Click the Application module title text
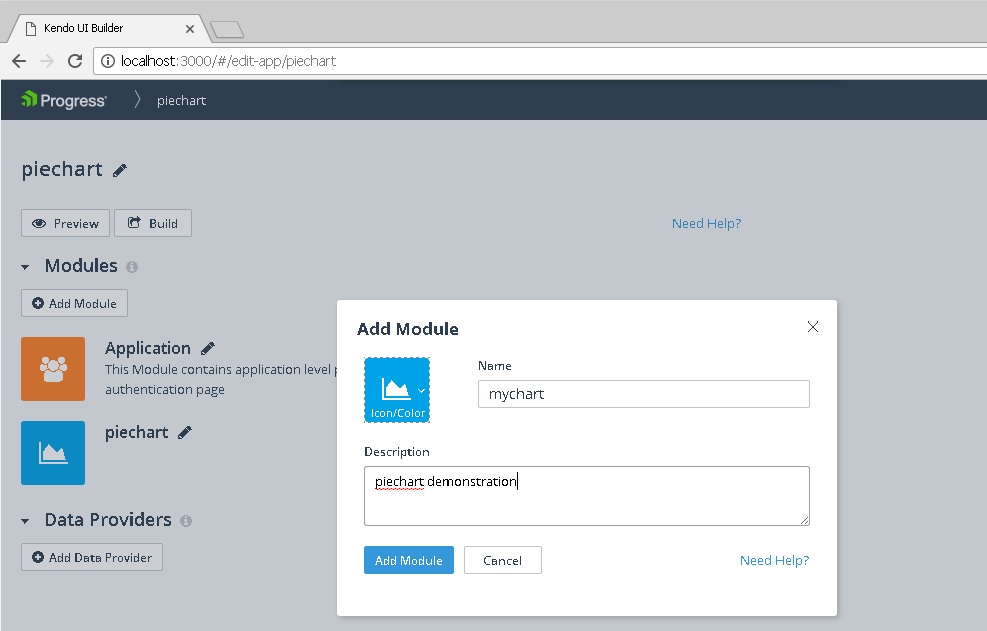The width and height of the screenshot is (987, 631). [x=148, y=348]
